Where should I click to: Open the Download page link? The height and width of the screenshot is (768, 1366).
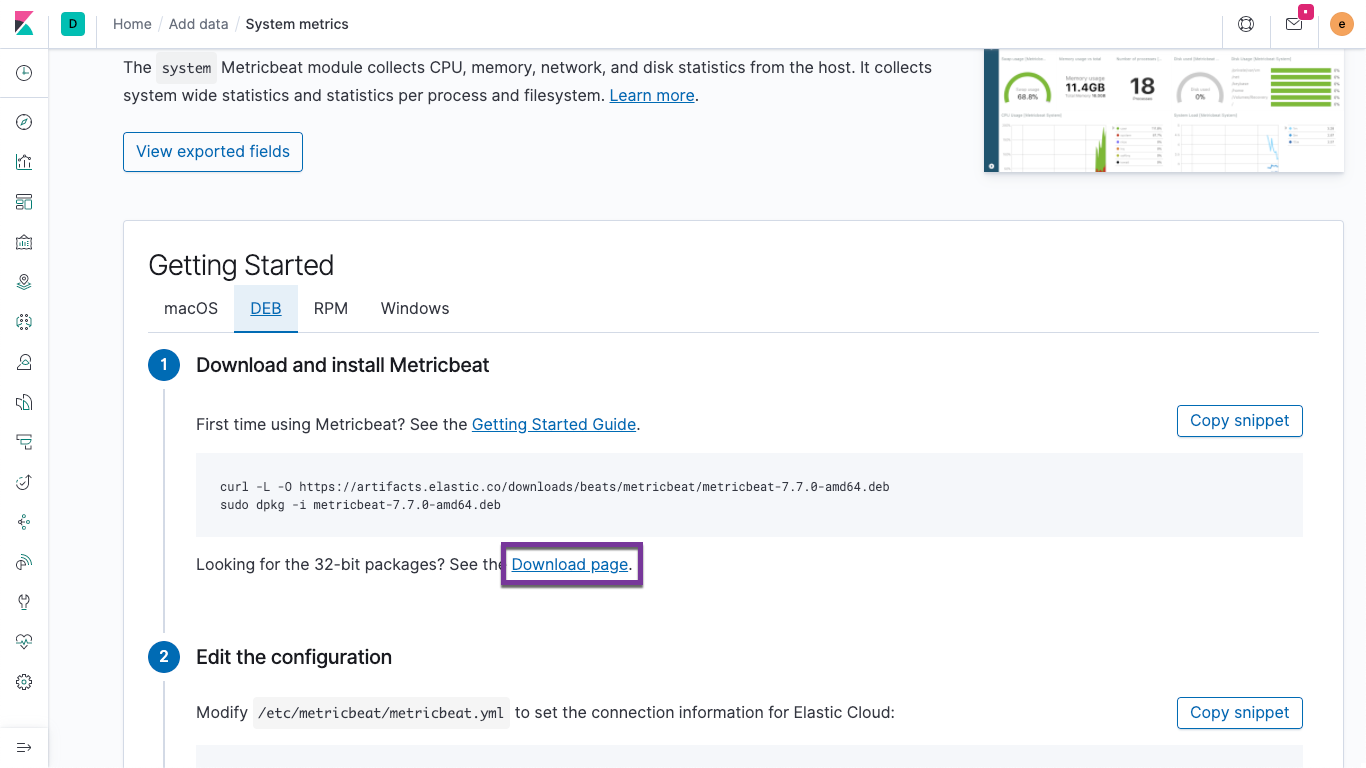(x=570, y=565)
